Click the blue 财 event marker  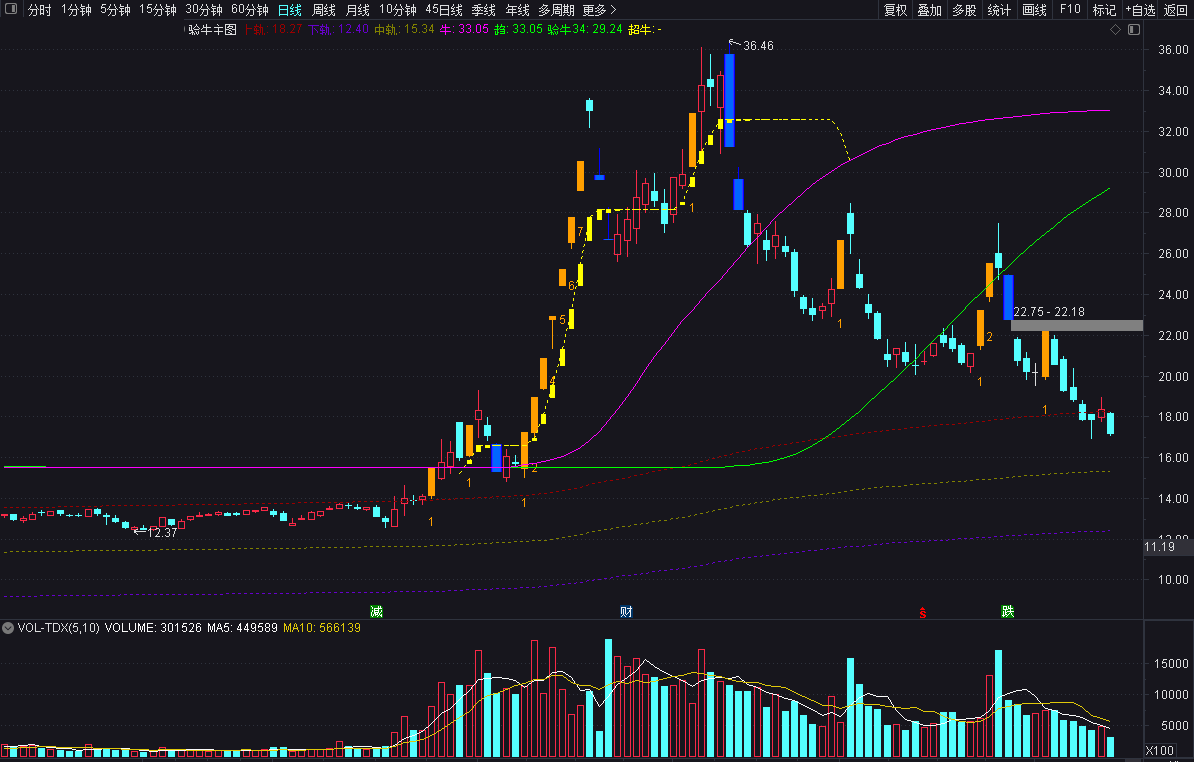point(626,611)
